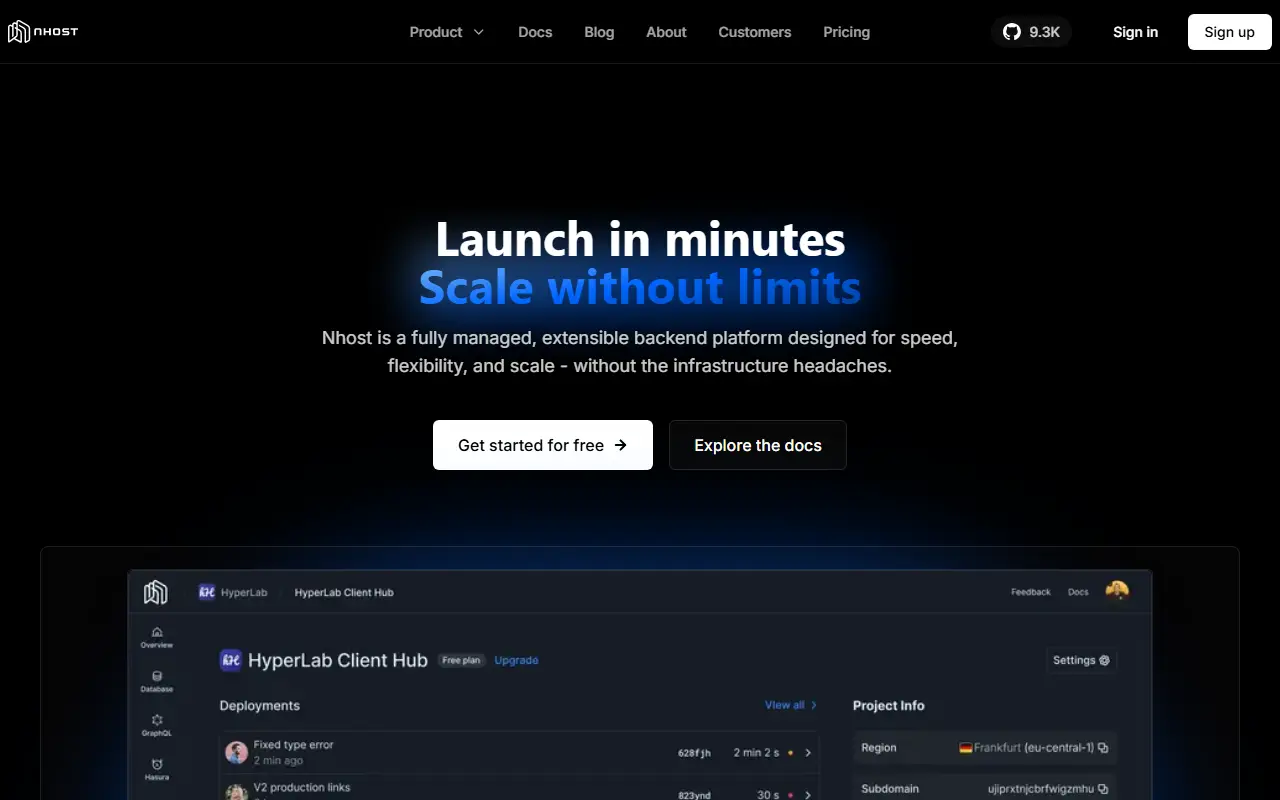Image resolution: width=1280 pixels, height=800 pixels.
Task: Open Settings in the dashboard preview
Action: point(1081,660)
